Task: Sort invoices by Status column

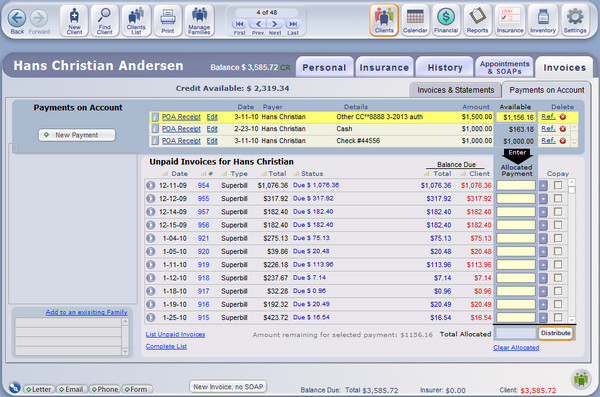Action: point(308,174)
